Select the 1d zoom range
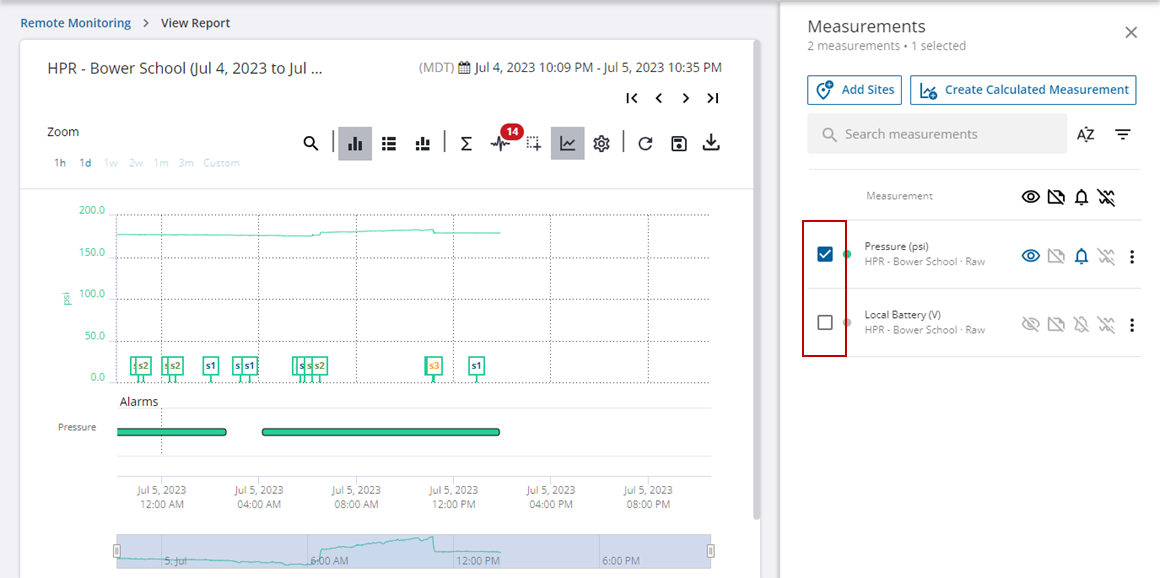The height and width of the screenshot is (578, 1160). (86, 163)
